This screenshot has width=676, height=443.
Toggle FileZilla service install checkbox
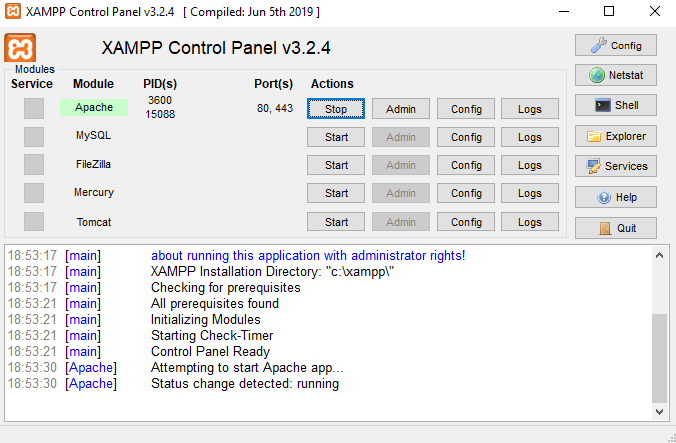(34, 165)
